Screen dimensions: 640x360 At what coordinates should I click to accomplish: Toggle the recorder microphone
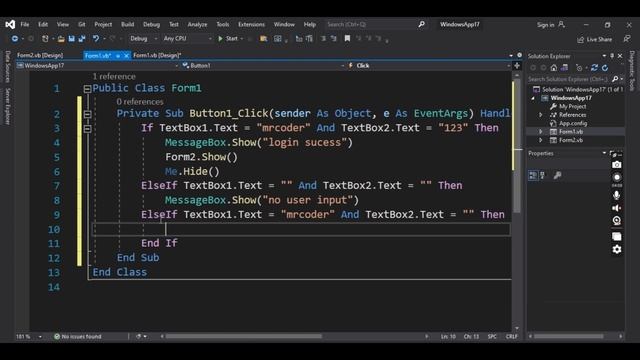point(617,195)
